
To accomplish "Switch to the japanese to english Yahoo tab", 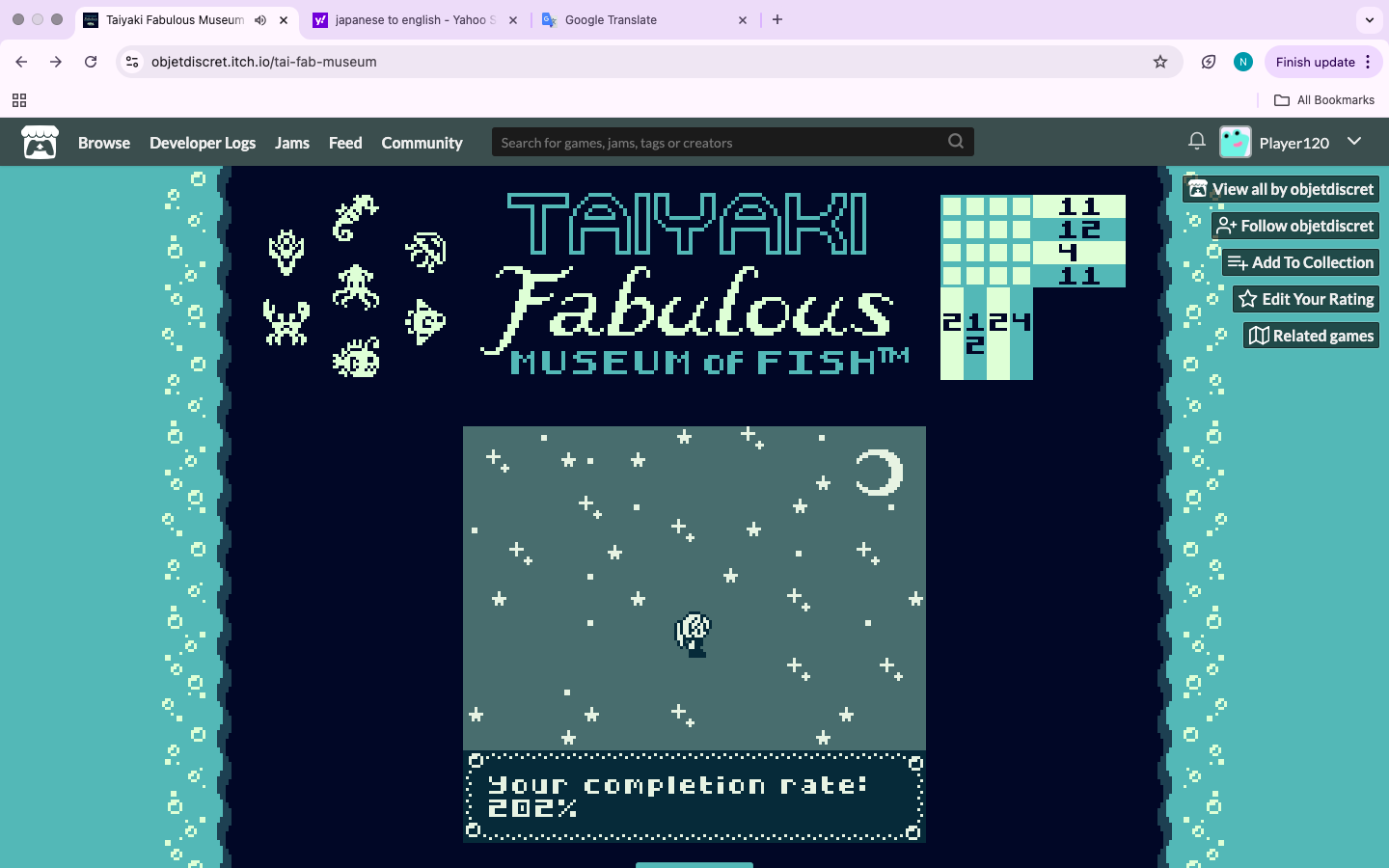I will (x=415, y=20).
